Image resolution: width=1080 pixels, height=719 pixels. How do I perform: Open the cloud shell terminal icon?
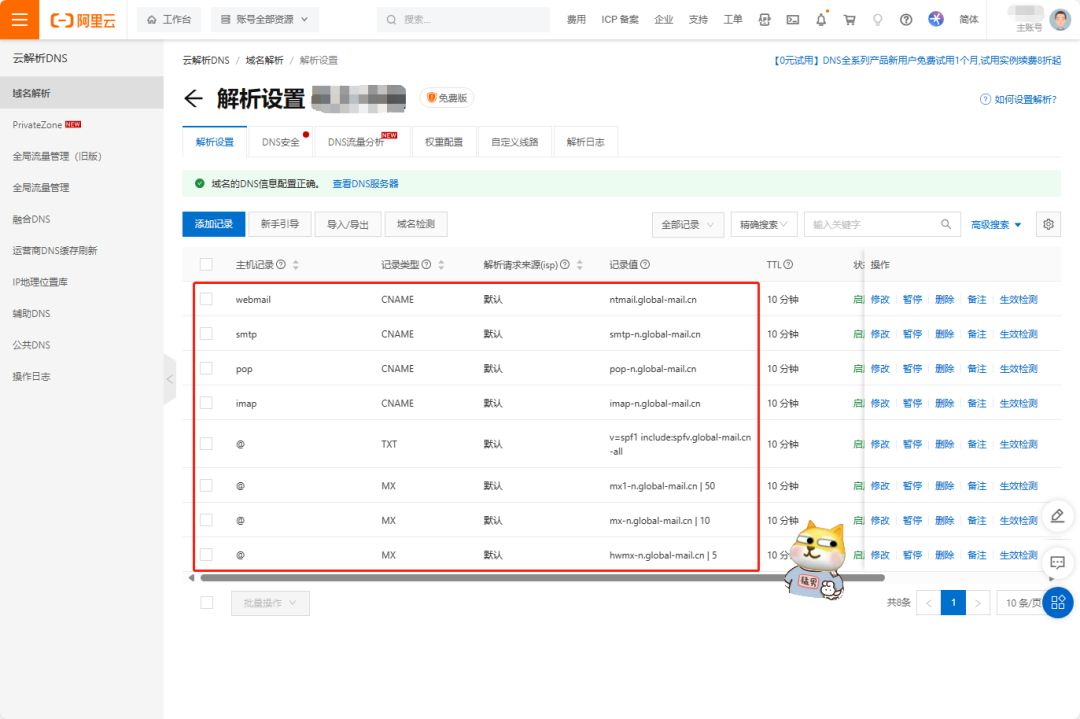coord(793,19)
